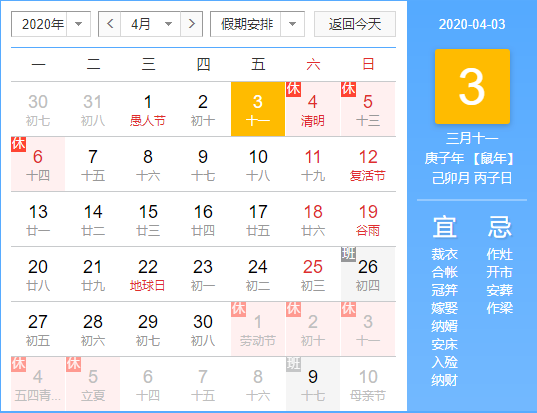Click the large yellow 3 date tile

[472, 86]
